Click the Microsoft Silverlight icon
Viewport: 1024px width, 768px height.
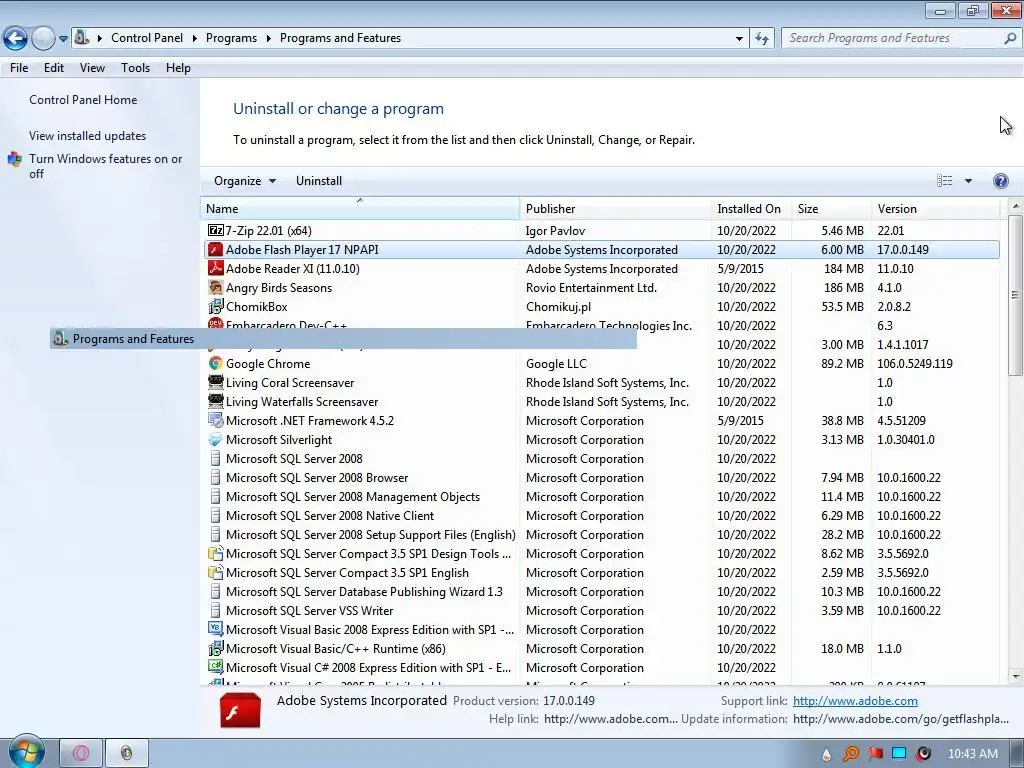point(216,439)
